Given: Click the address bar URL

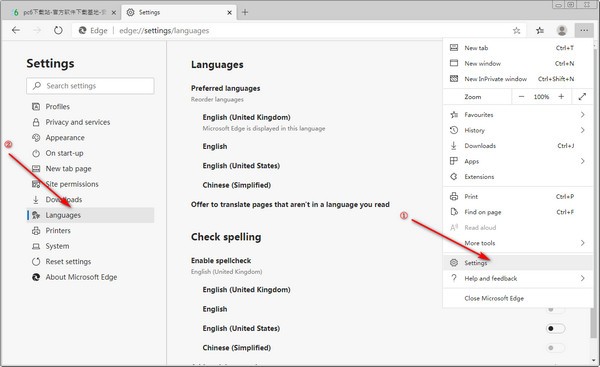Looking at the screenshot, I should 164,31.
